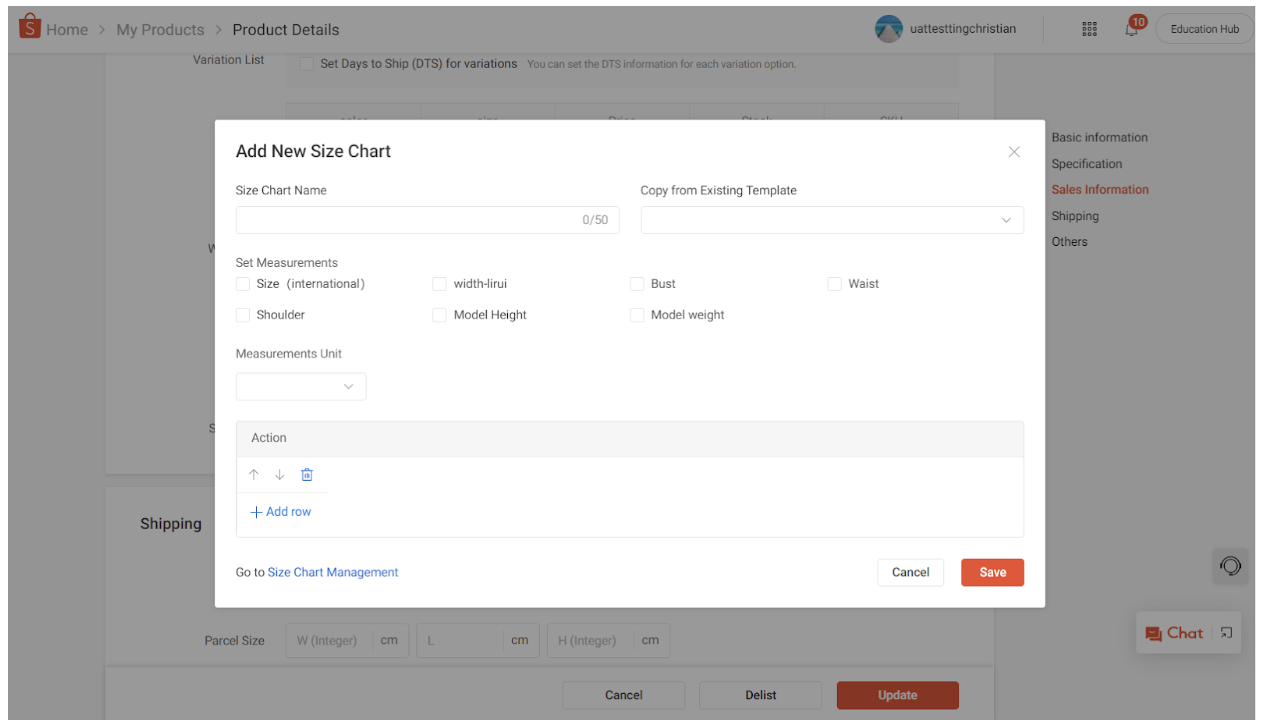
Task: Delete the row using the trash icon
Action: click(307, 474)
